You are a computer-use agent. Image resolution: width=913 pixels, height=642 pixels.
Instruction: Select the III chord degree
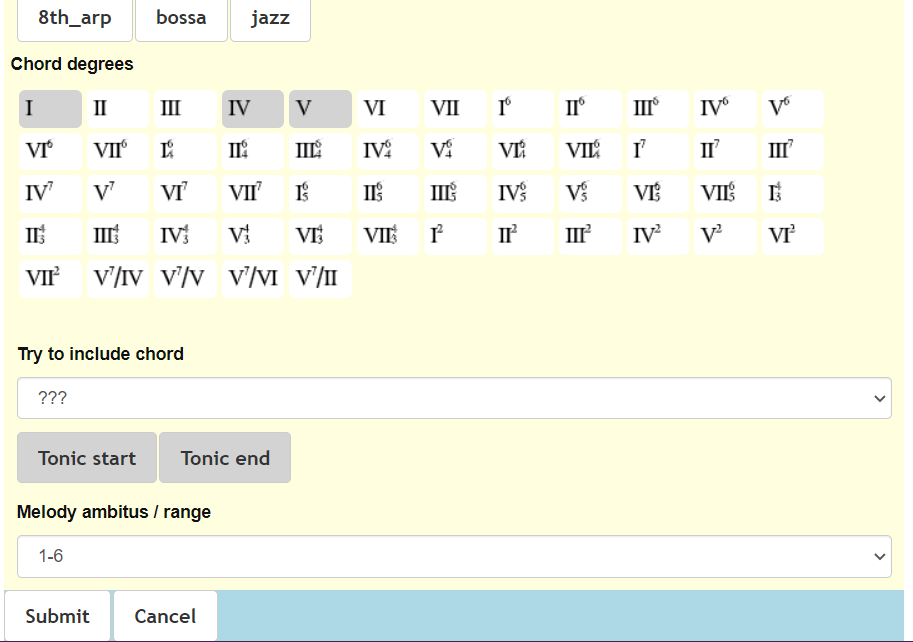coord(185,109)
